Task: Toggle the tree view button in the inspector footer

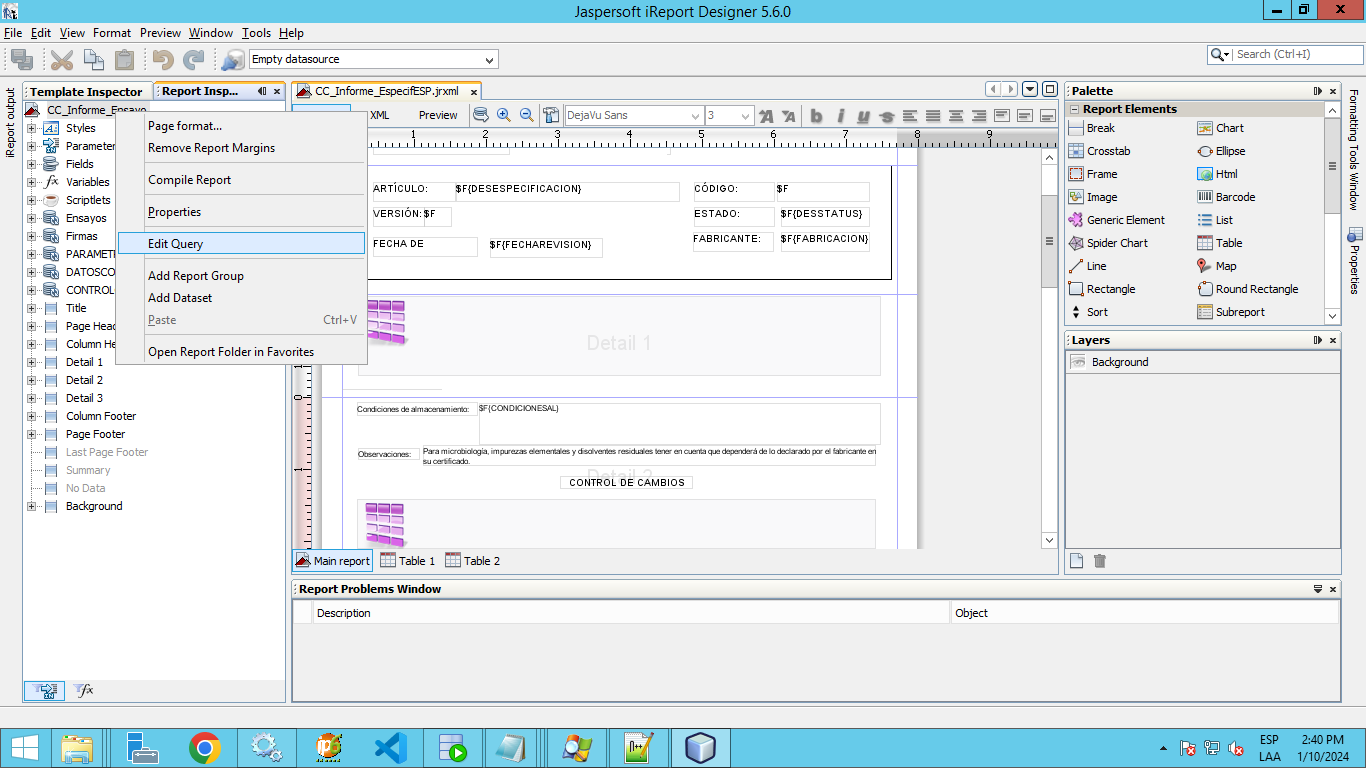Action: 44,690
